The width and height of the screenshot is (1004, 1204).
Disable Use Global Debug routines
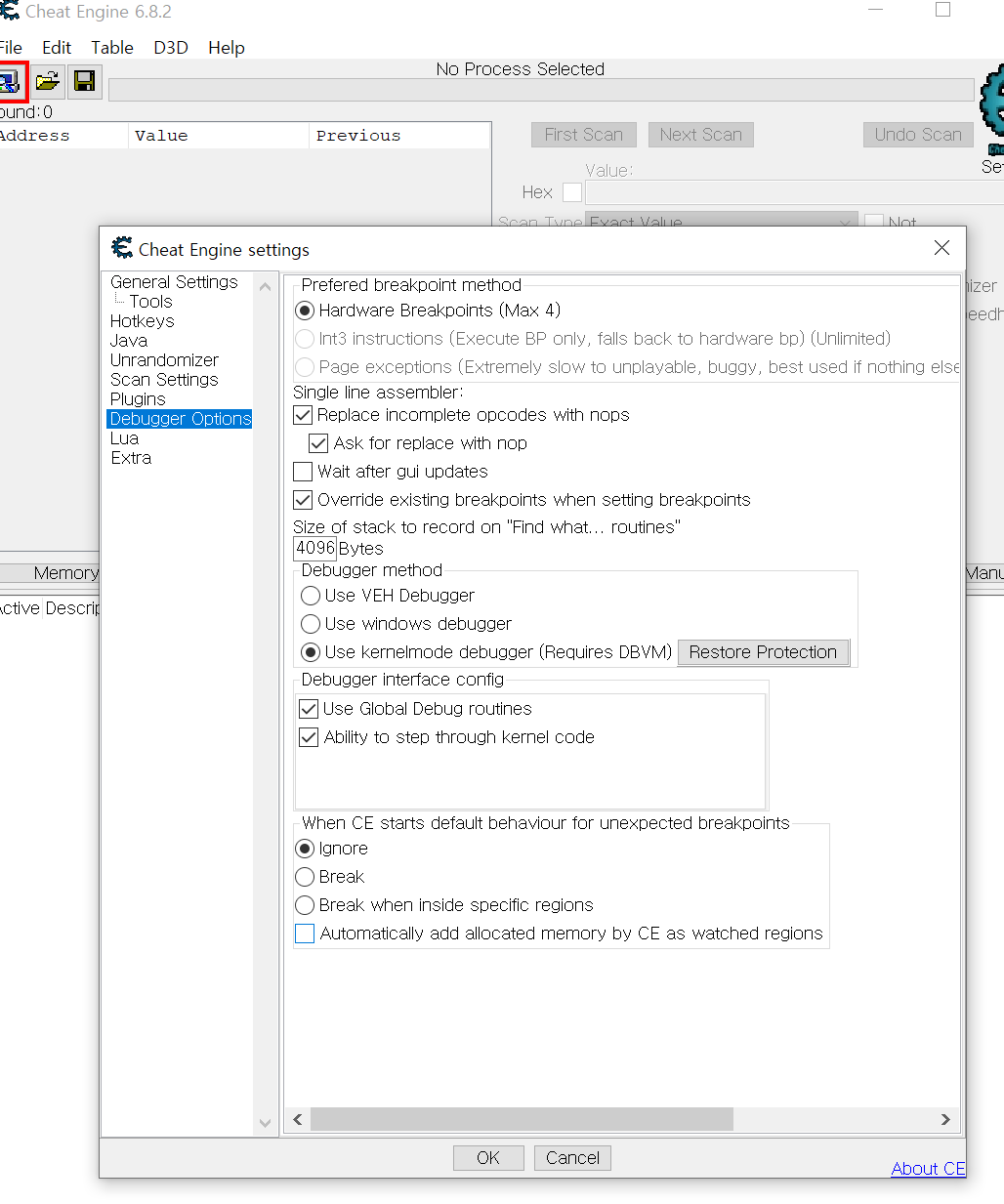pos(309,709)
